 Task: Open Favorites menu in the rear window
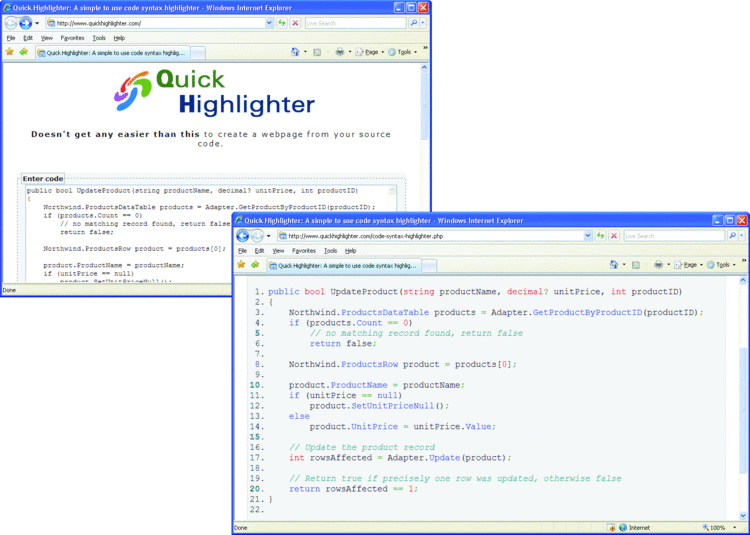[x=72, y=38]
